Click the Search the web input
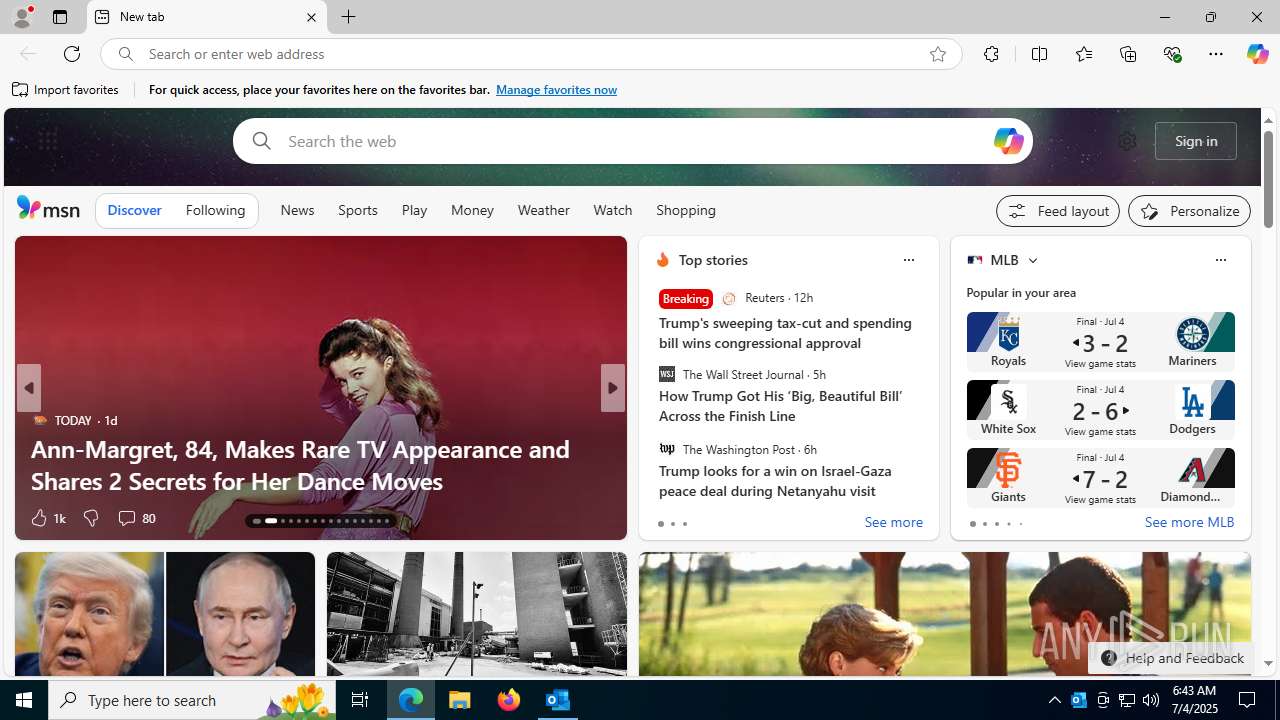This screenshot has height=720, width=1280. [x=632, y=141]
